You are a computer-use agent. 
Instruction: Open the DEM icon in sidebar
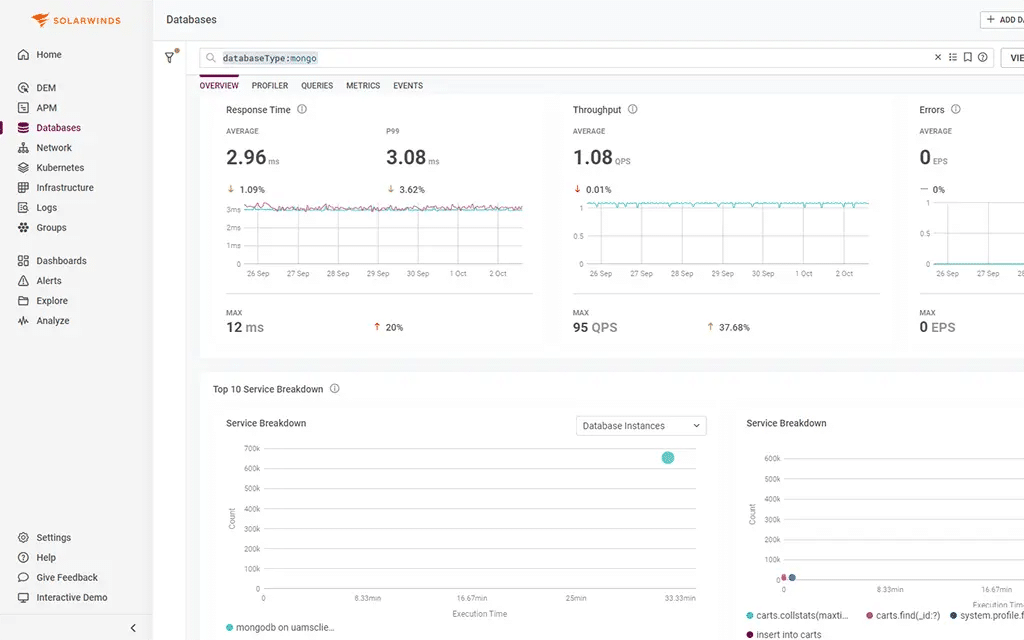(24, 88)
